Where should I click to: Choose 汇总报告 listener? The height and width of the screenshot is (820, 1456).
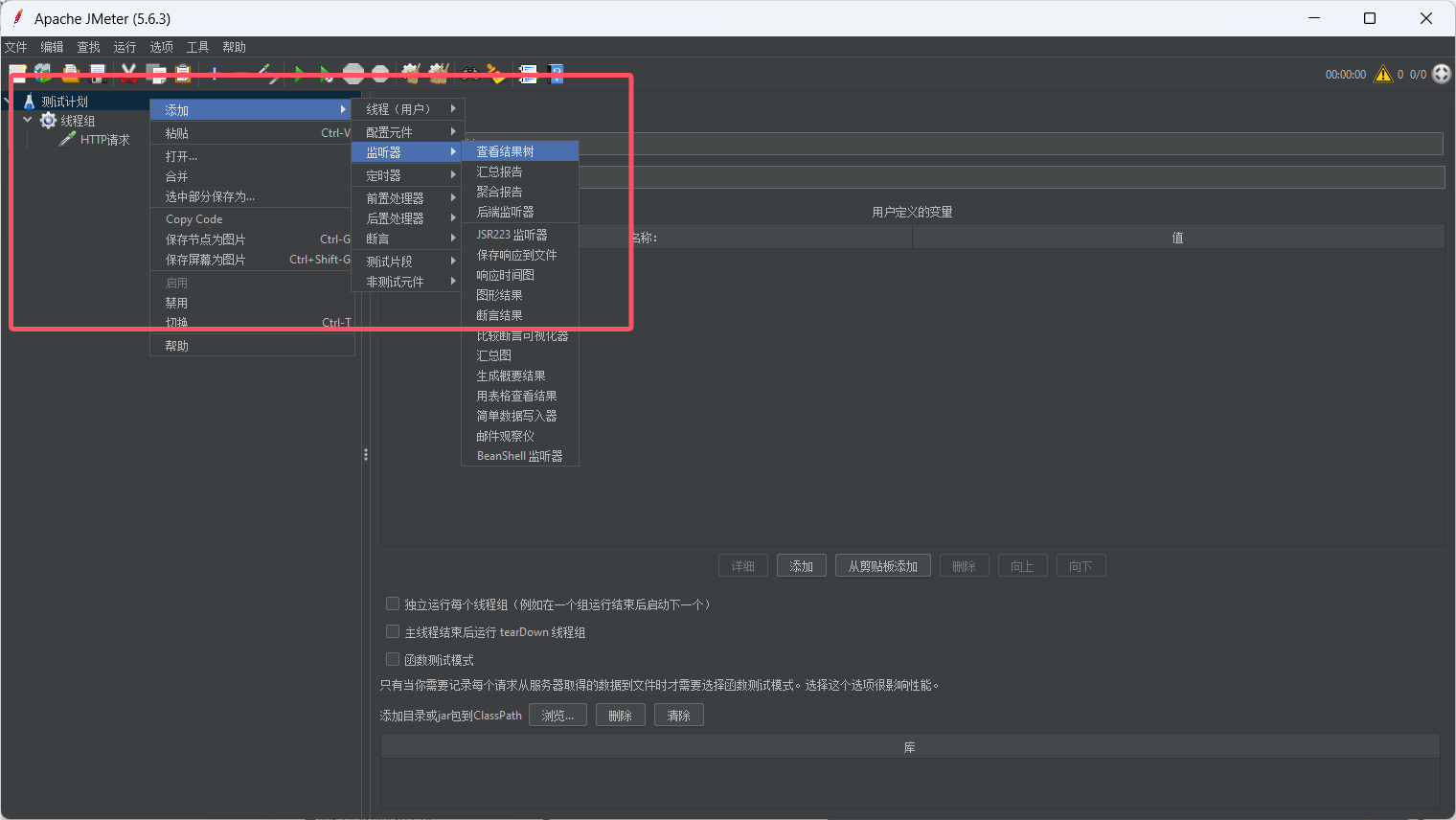[x=520, y=171]
